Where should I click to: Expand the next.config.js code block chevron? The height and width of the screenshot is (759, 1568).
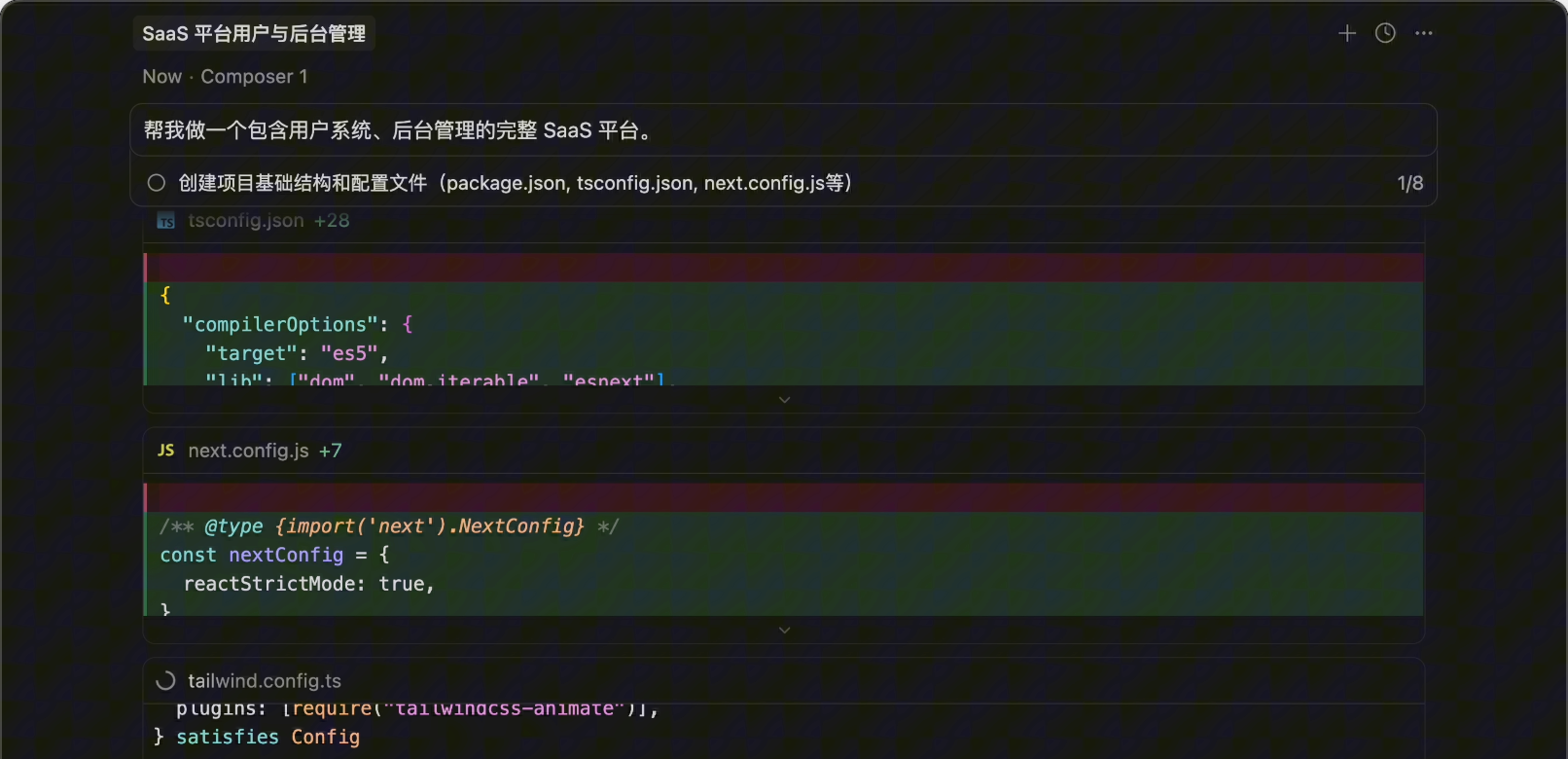coord(784,631)
